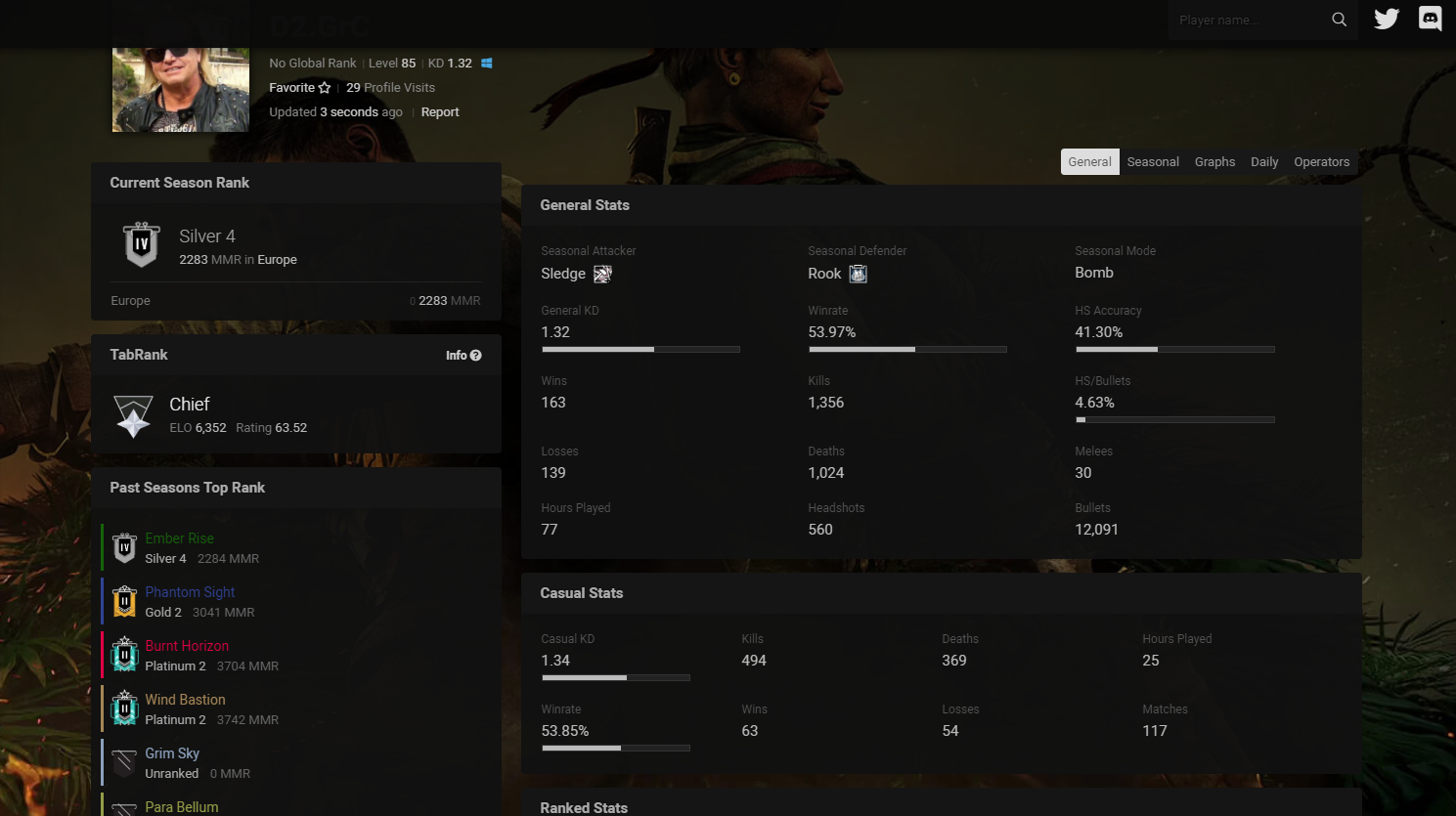
Task: Click the Windows platform icon
Action: [486, 64]
